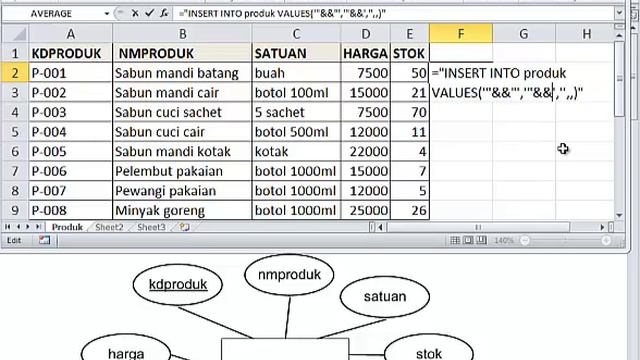This screenshot has width=640, height=360.
Task: Switch to the Produk sheet tab
Action: pyautogui.click(x=67, y=227)
